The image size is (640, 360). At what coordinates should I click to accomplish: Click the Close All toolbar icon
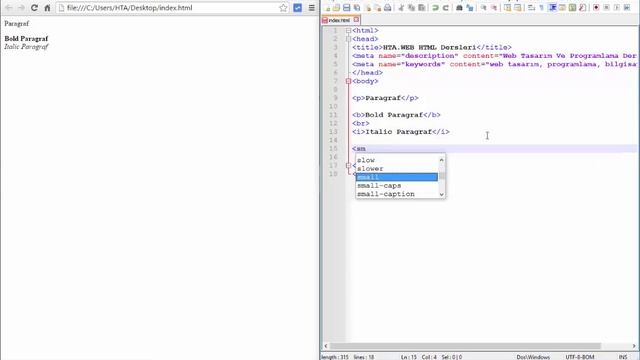click(378, 8)
